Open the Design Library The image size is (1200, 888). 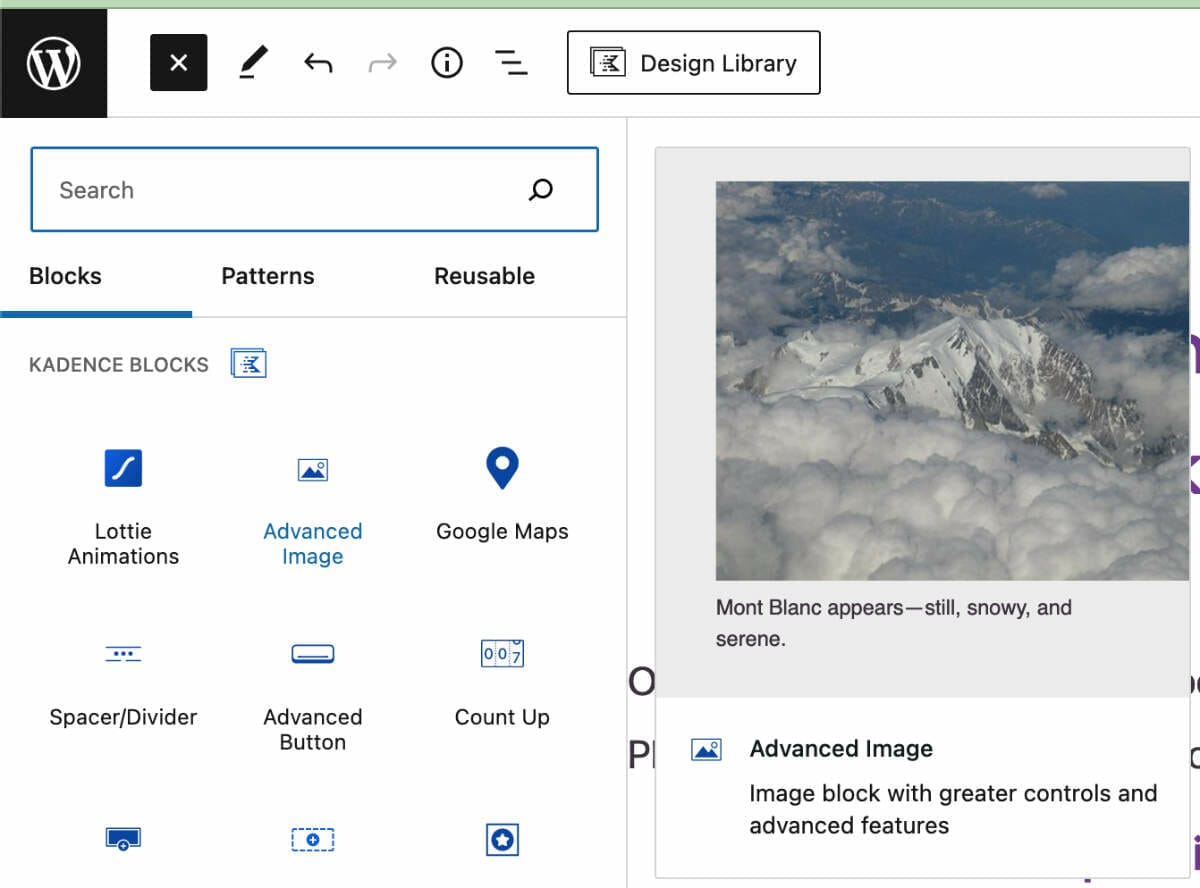point(693,62)
